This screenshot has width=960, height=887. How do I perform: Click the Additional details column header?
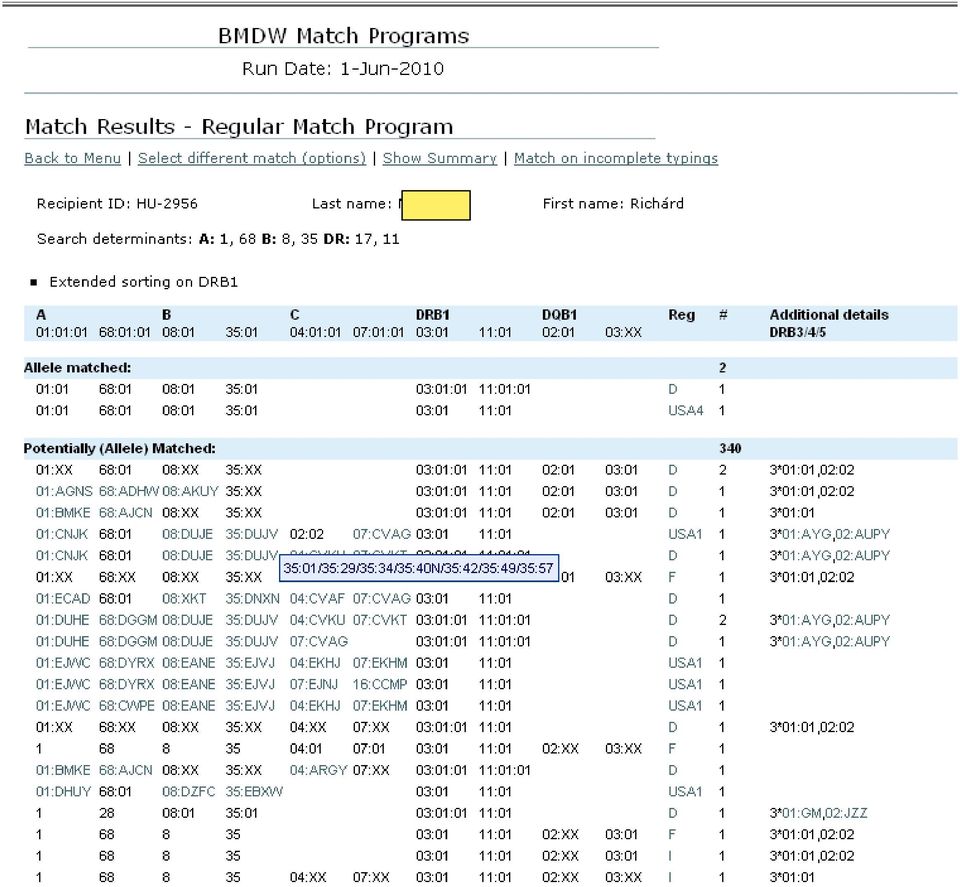pyautogui.click(x=829, y=315)
